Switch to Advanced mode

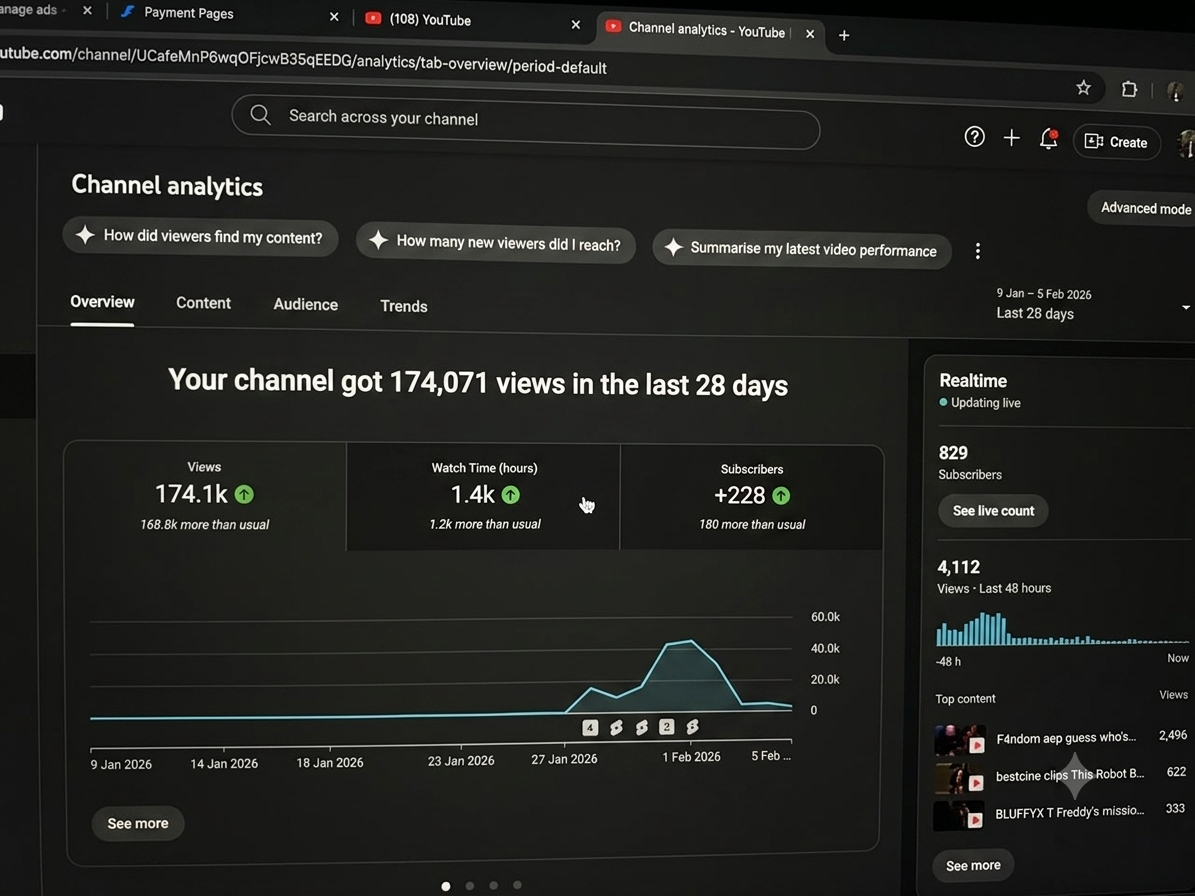click(1144, 208)
